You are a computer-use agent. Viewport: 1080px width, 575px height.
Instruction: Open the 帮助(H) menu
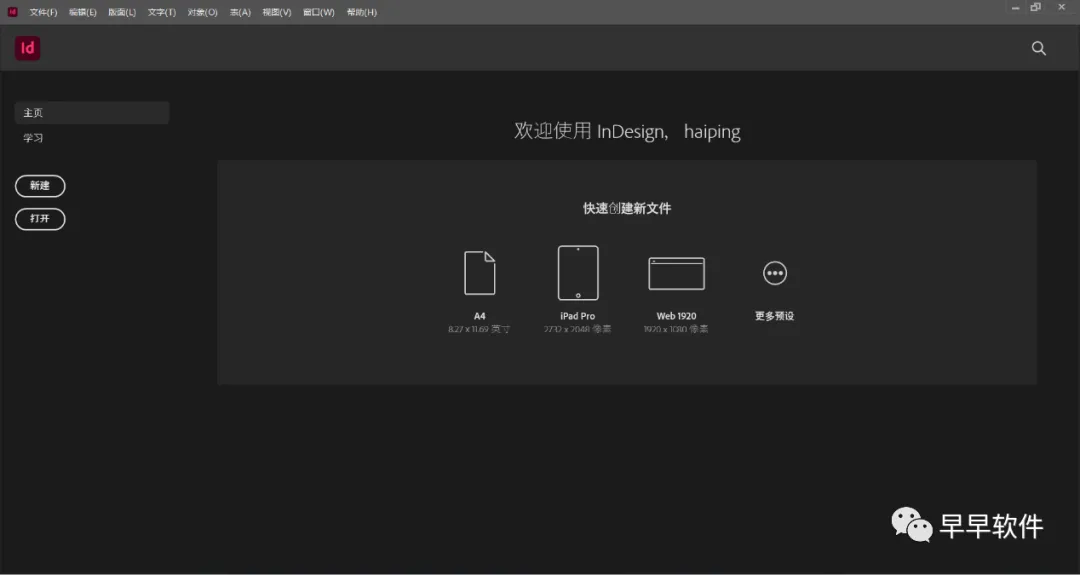pyautogui.click(x=362, y=12)
